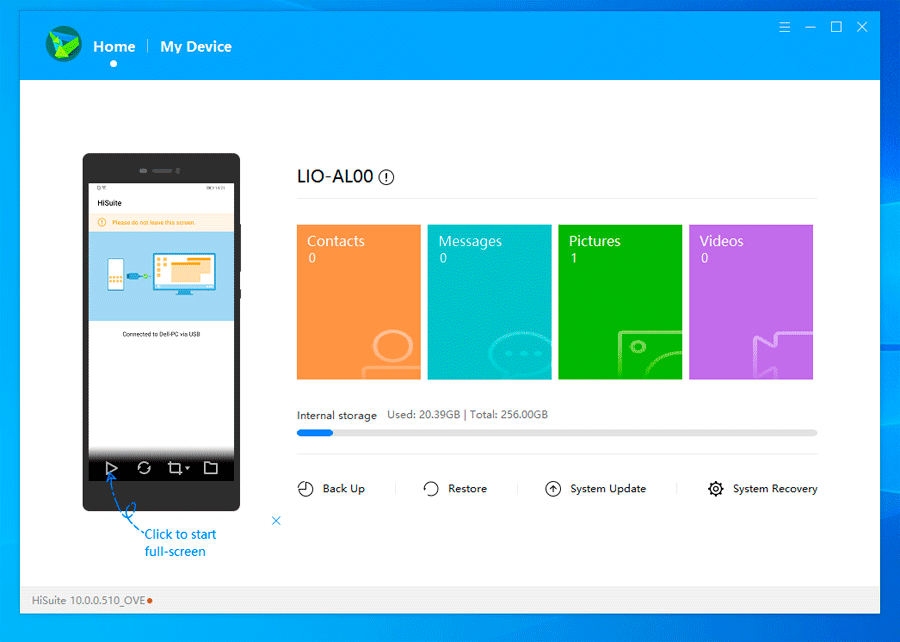The width and height of the screenshot is (900, 642).
Task: Click the System Recovery gear icon
Action: pyautogui.click(x=715, y=489)
